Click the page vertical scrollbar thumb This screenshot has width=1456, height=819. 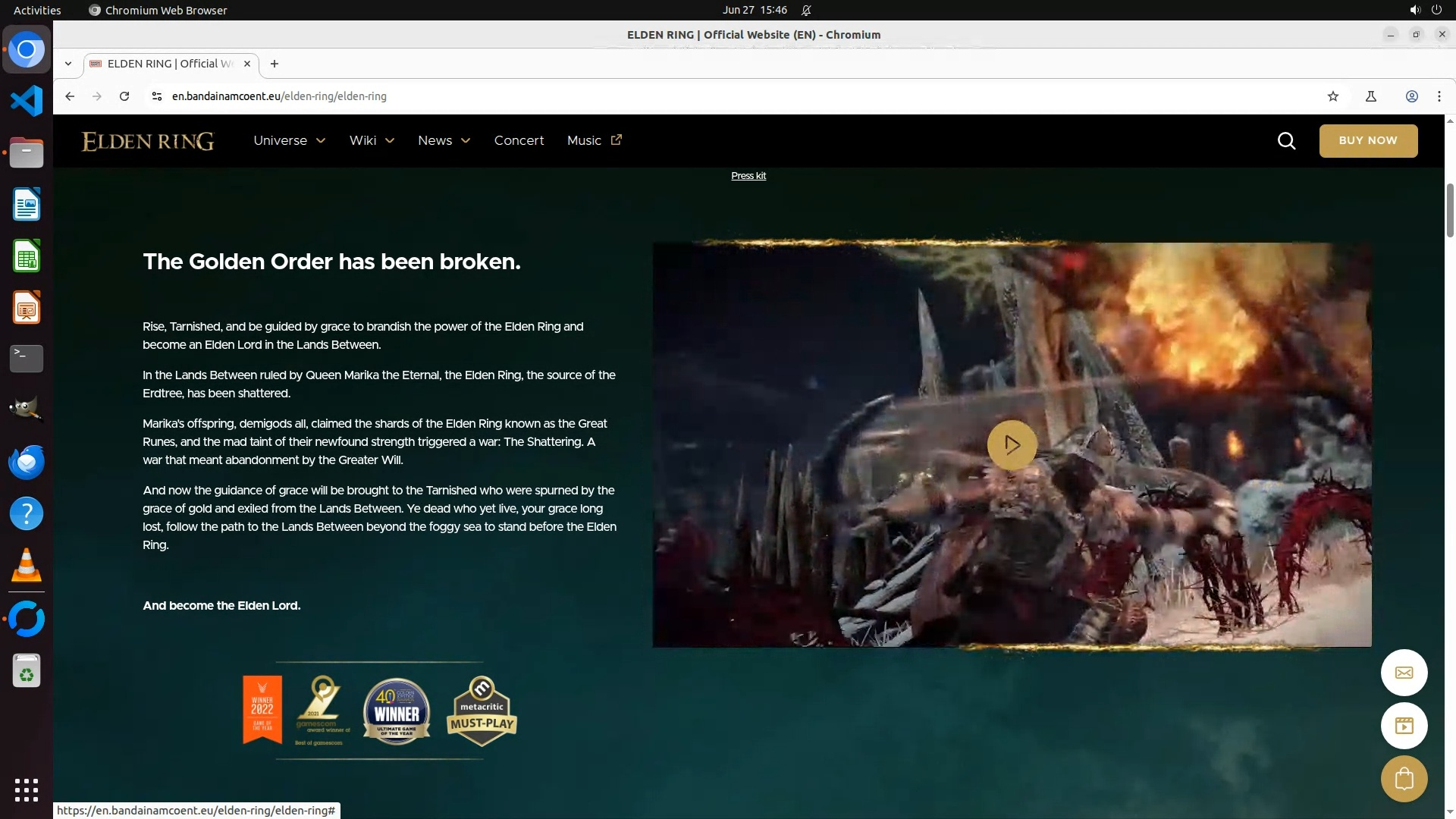(x=1449, y=211)
